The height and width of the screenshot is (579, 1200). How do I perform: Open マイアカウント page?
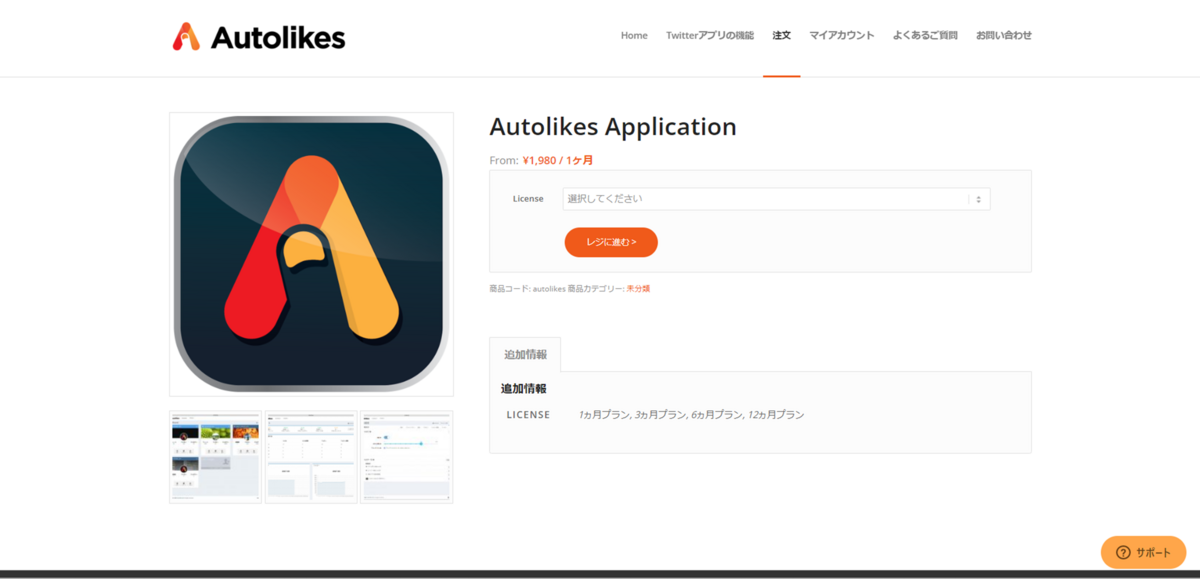coord(842,35)
